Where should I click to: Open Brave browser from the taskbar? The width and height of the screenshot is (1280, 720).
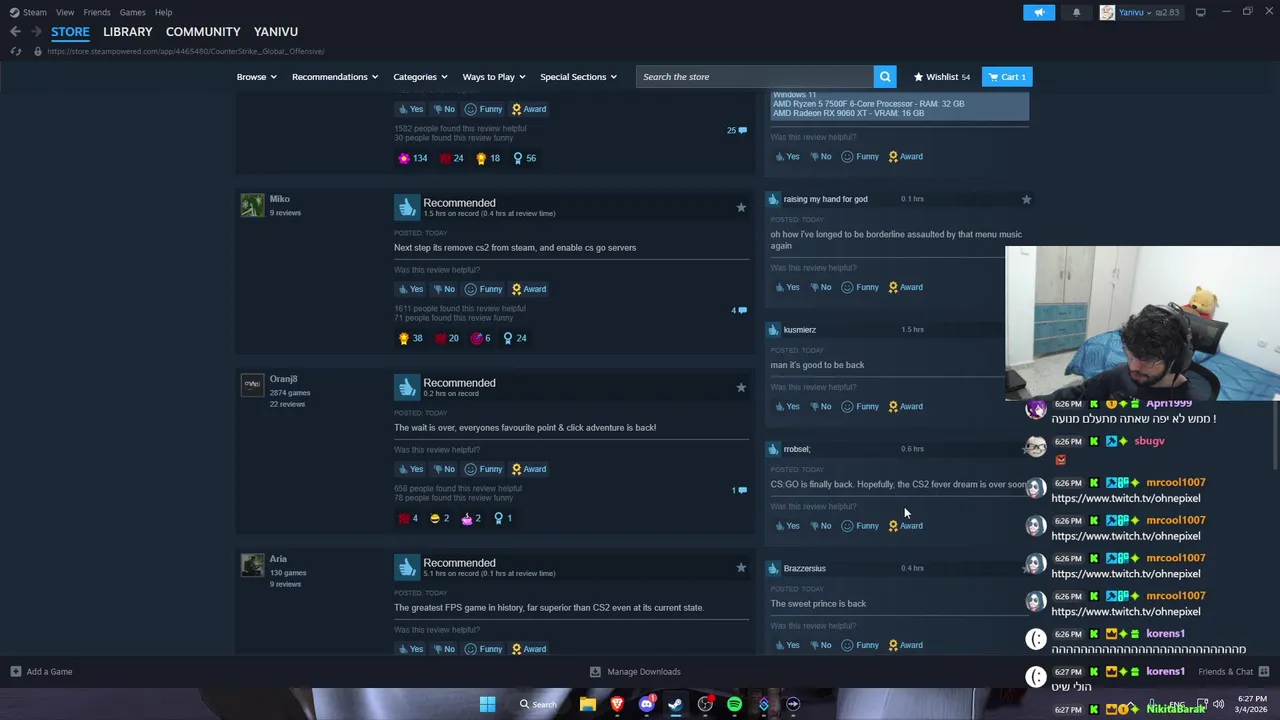point(617,704)
